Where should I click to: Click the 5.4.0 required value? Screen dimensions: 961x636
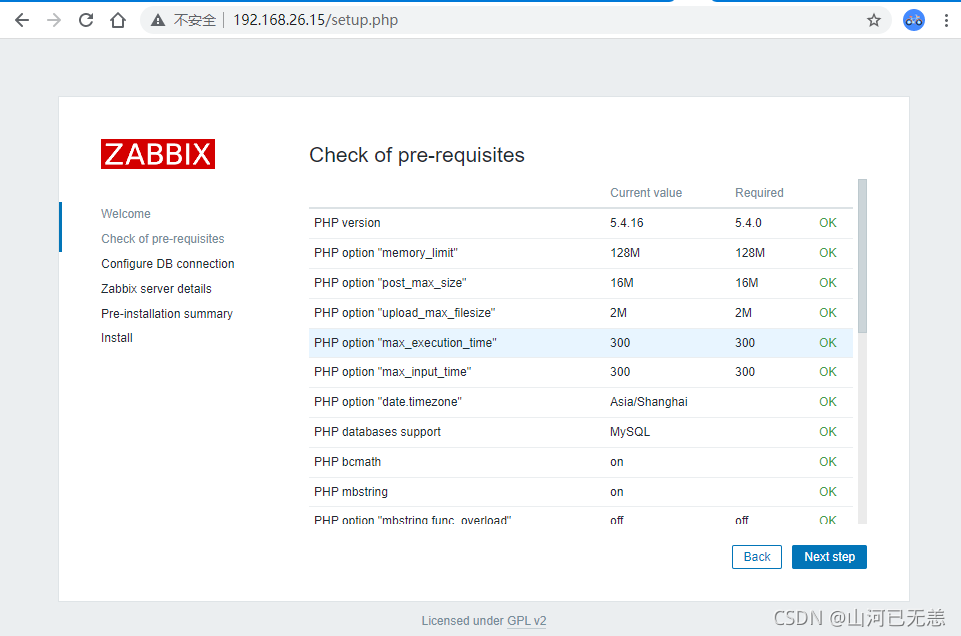point(748,222)
